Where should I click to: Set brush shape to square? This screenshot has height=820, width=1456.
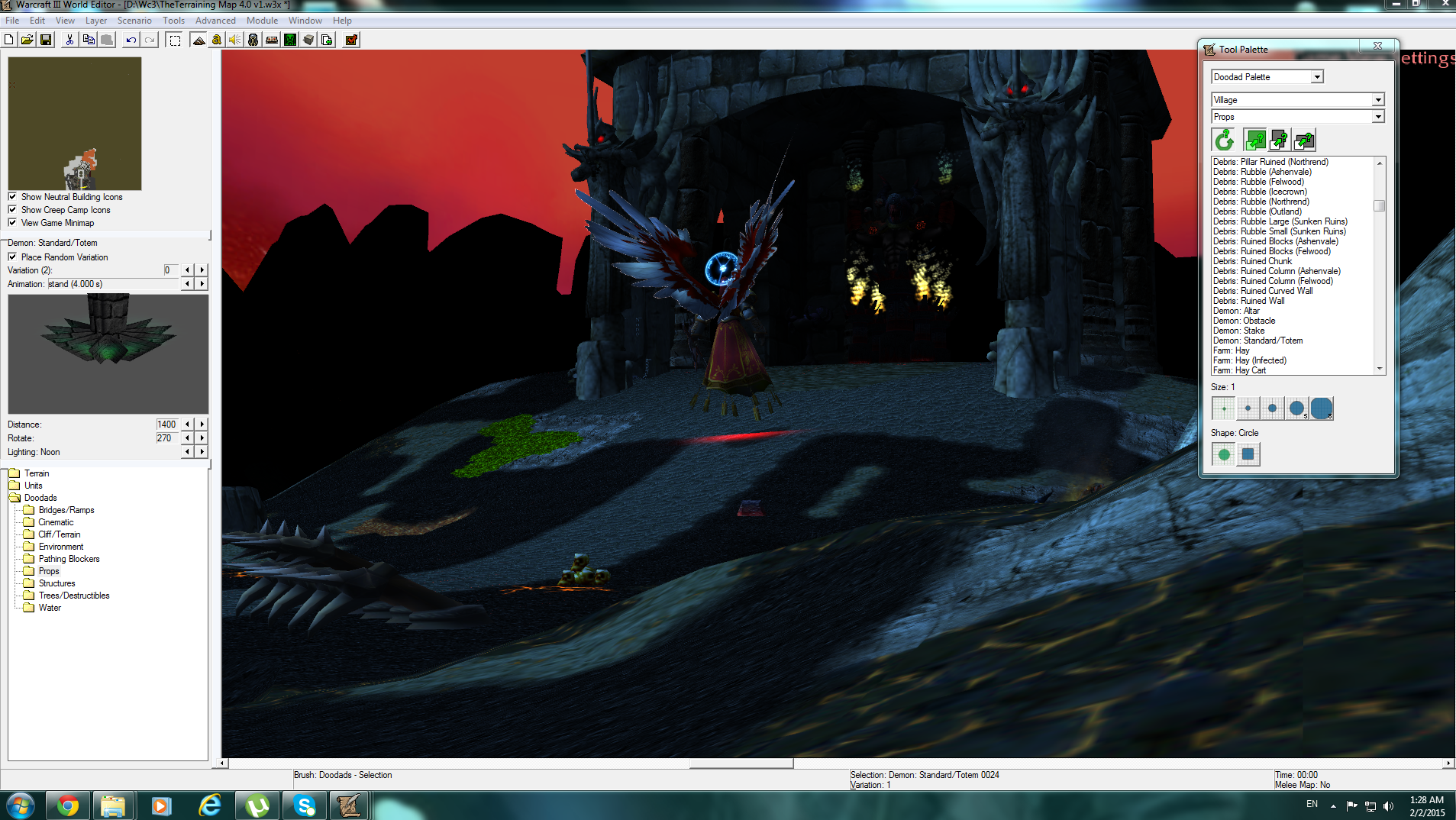[1248, 454]
